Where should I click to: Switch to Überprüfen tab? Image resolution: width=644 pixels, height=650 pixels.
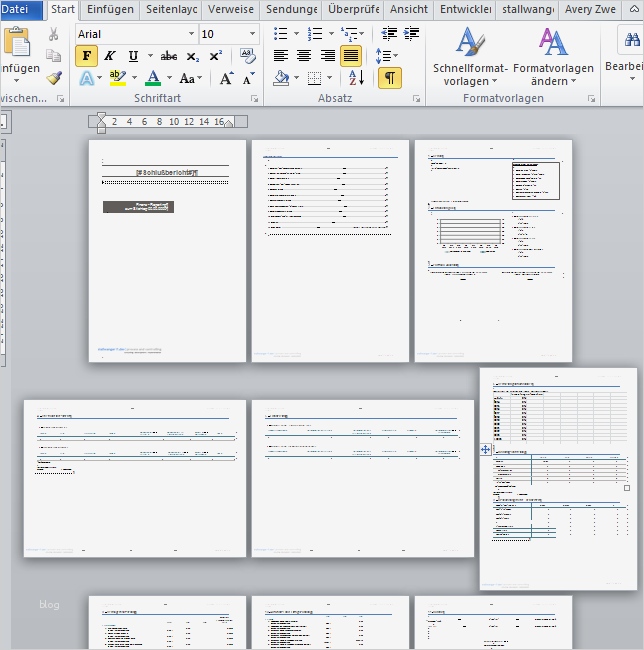point(353,9)
